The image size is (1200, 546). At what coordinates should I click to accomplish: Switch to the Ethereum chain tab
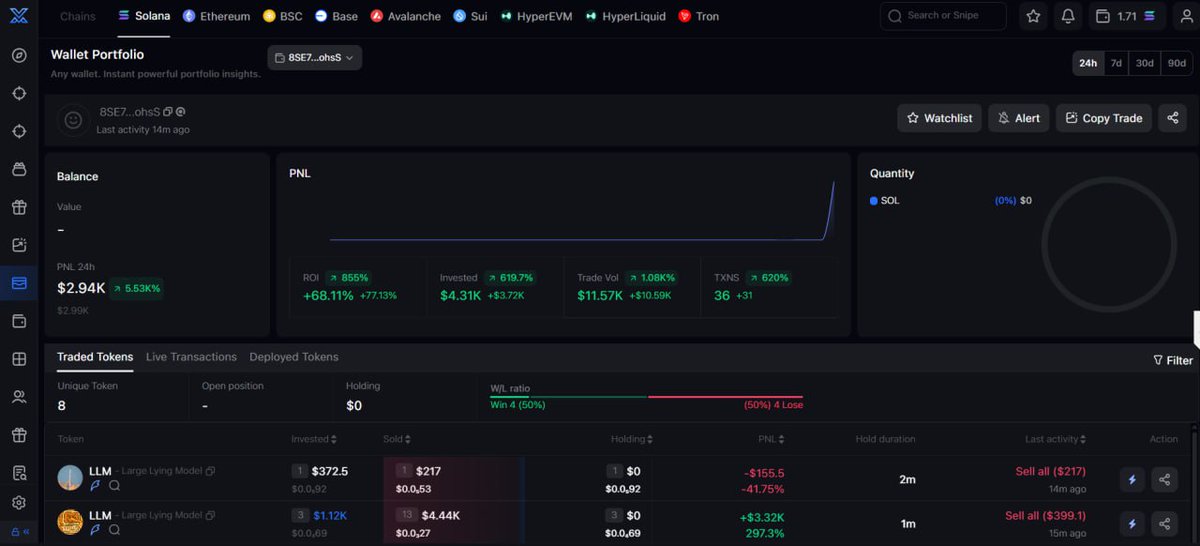click(x=216, y=16)
